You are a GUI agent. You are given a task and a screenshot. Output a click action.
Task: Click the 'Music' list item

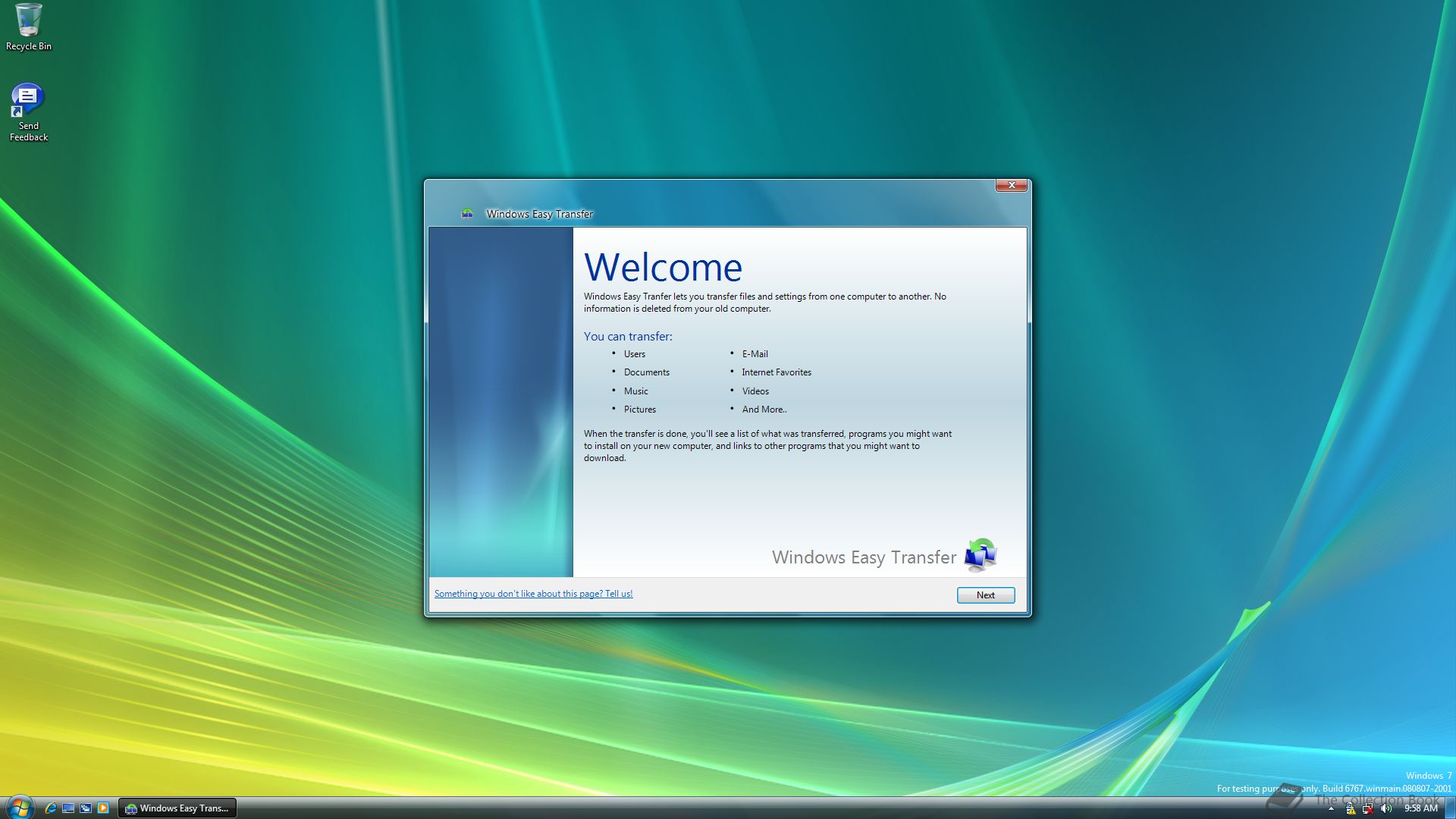[636, 391]
